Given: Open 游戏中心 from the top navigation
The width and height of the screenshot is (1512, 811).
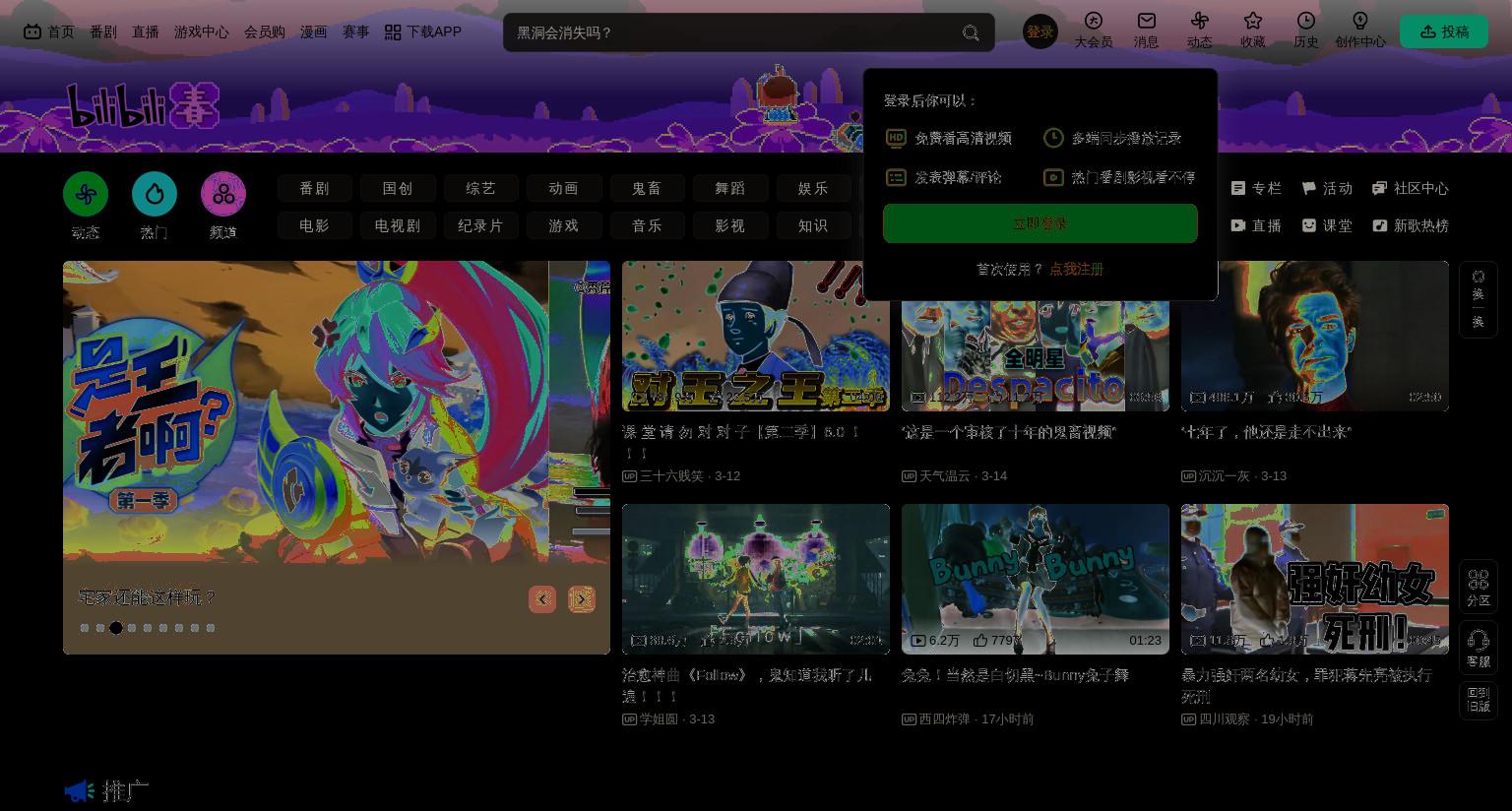Looking at the screenshot, I should point(202,31).
